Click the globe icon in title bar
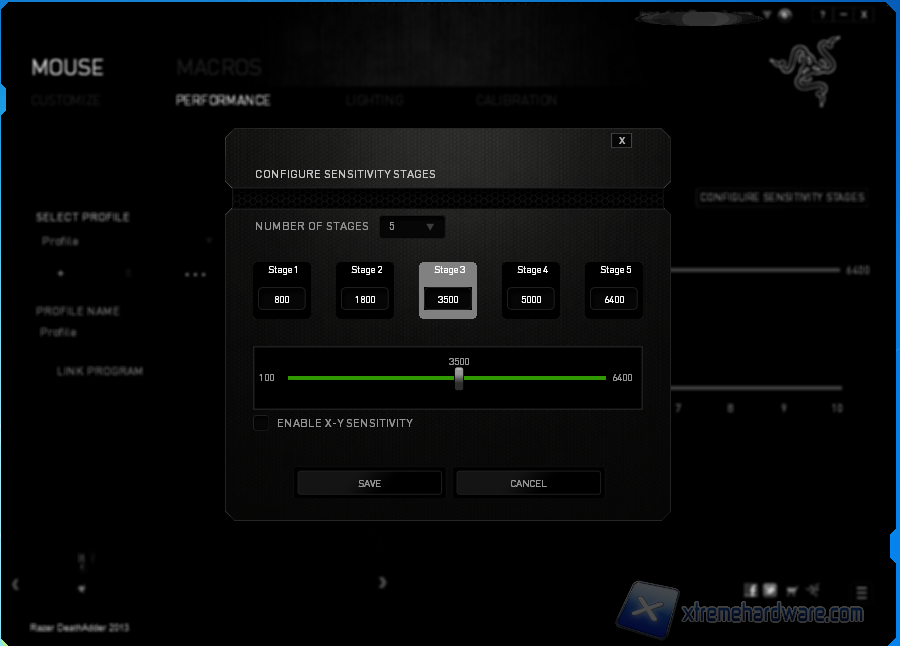The width and height of the screenshot is (900, 646). 785,15
